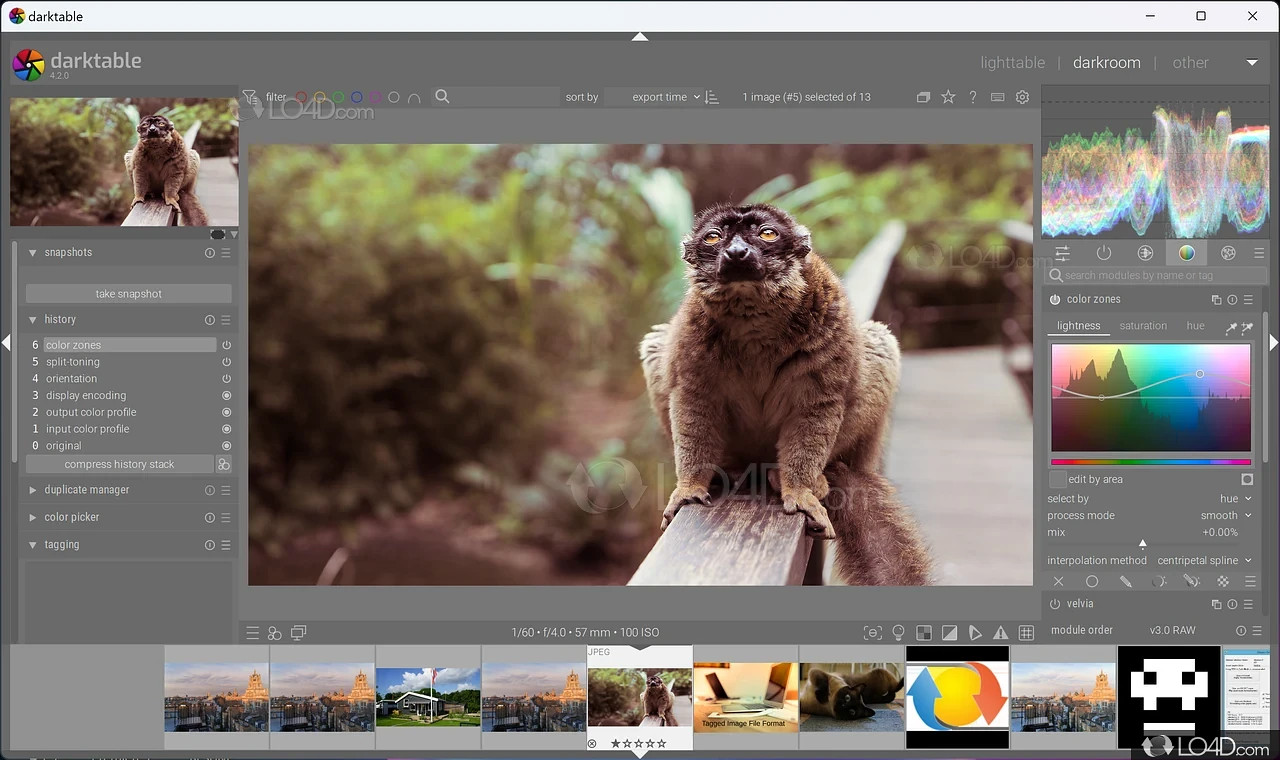Open the other views menu
The height and width of the screenshot is (760, 1280).
point(1190,62)
